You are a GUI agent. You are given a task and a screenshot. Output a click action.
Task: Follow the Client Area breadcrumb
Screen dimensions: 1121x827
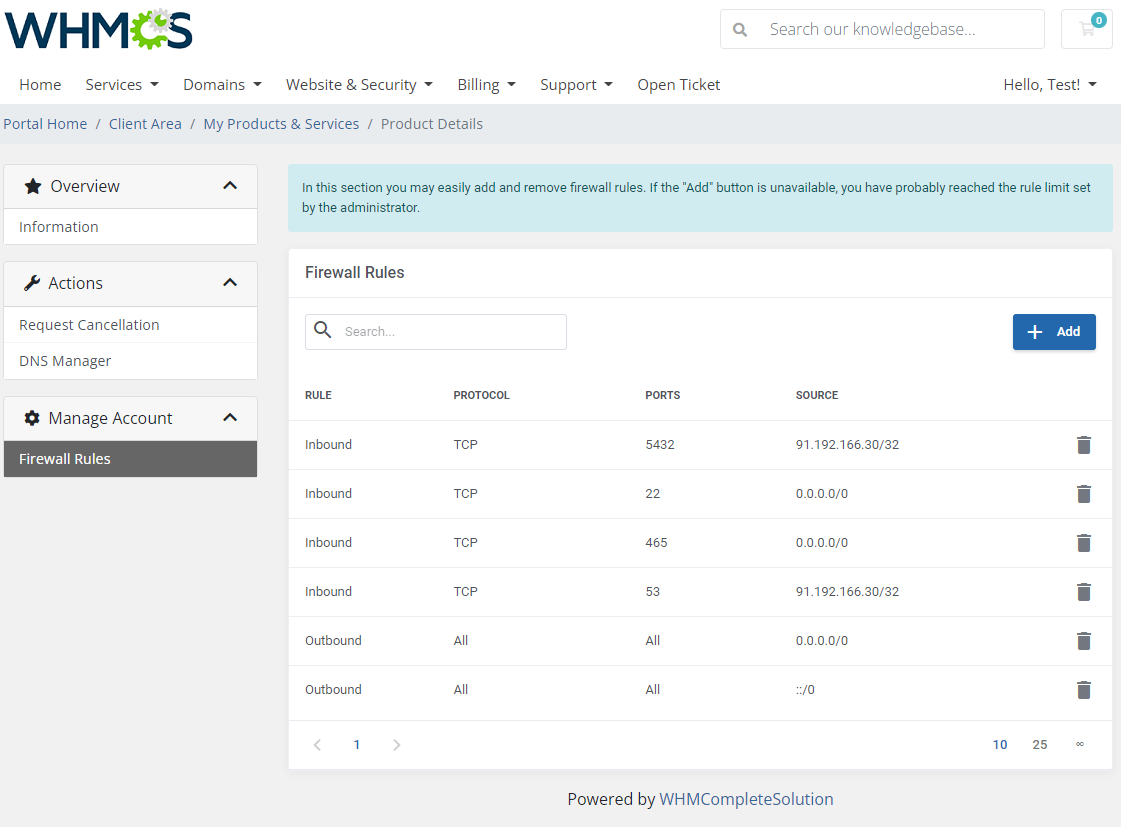tap(145, 124)
